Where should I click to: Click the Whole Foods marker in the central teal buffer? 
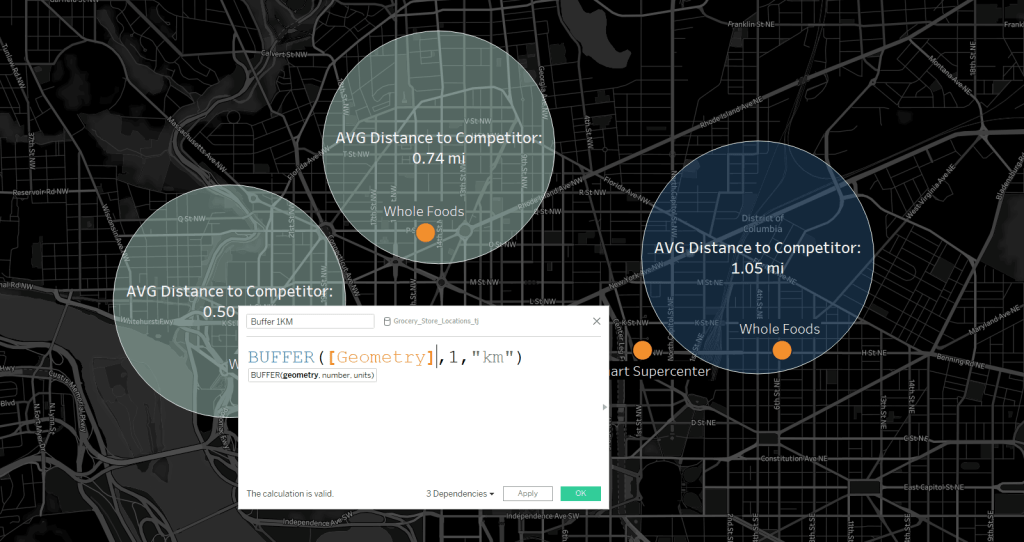click(425, 233)
